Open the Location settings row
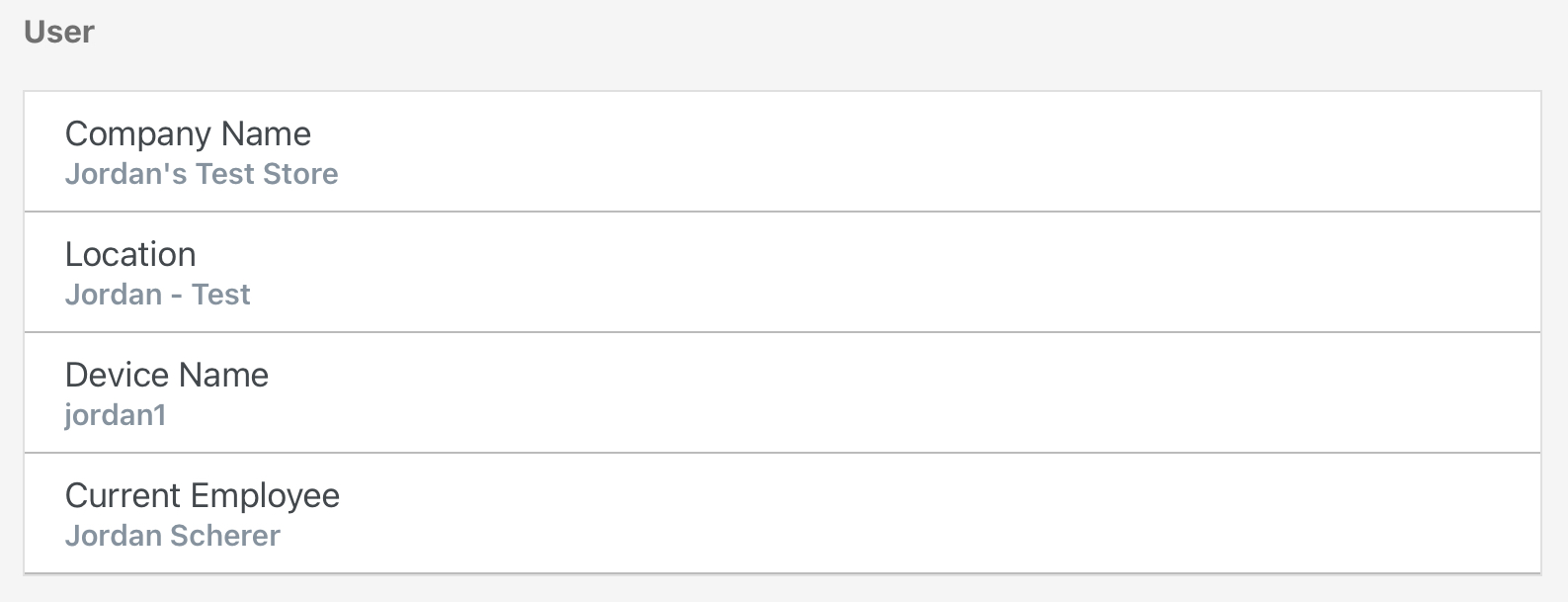The height and width of the screenshot is (602, 1568). point(782,272)
